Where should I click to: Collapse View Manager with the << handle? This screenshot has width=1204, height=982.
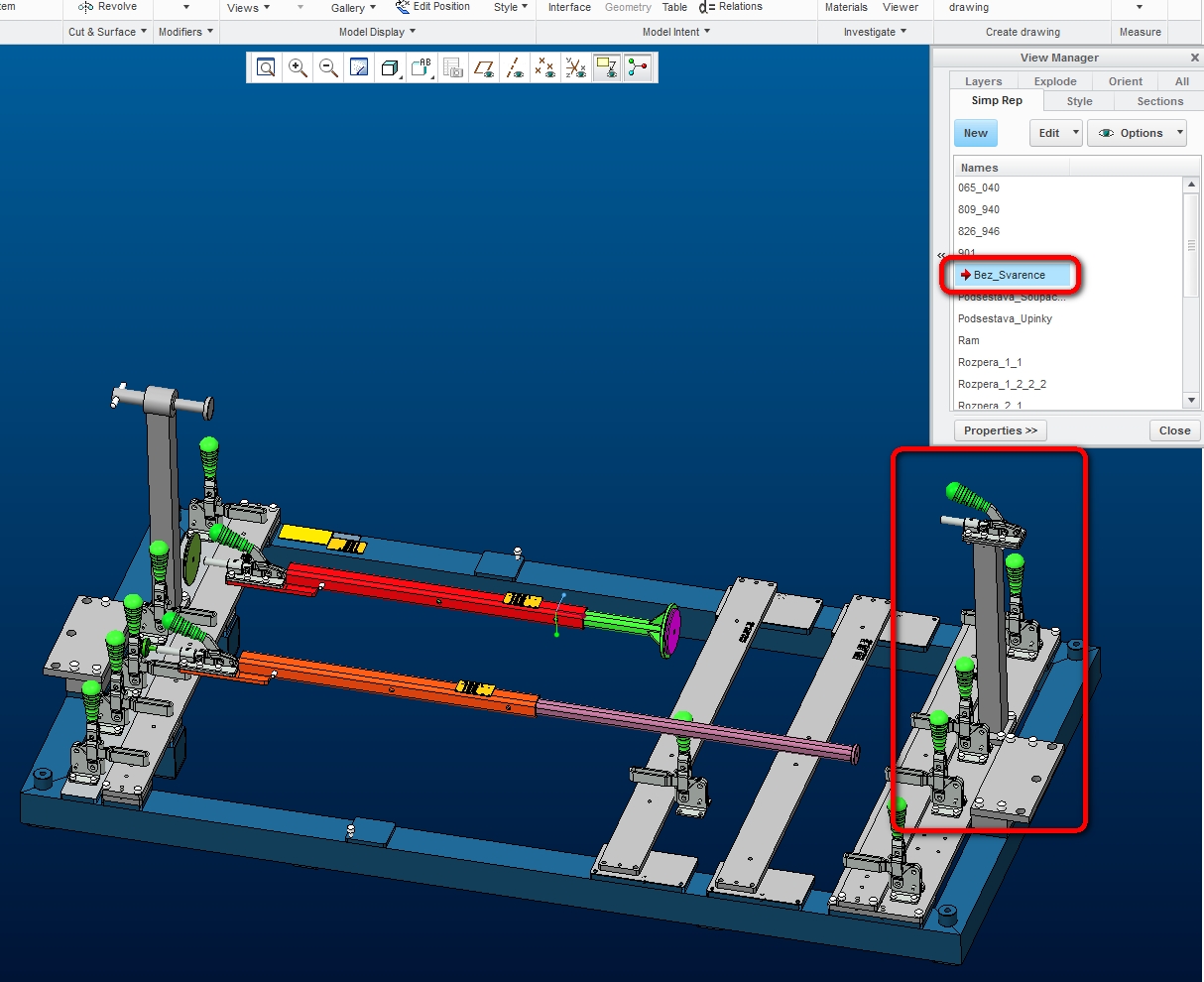[941, 256]
